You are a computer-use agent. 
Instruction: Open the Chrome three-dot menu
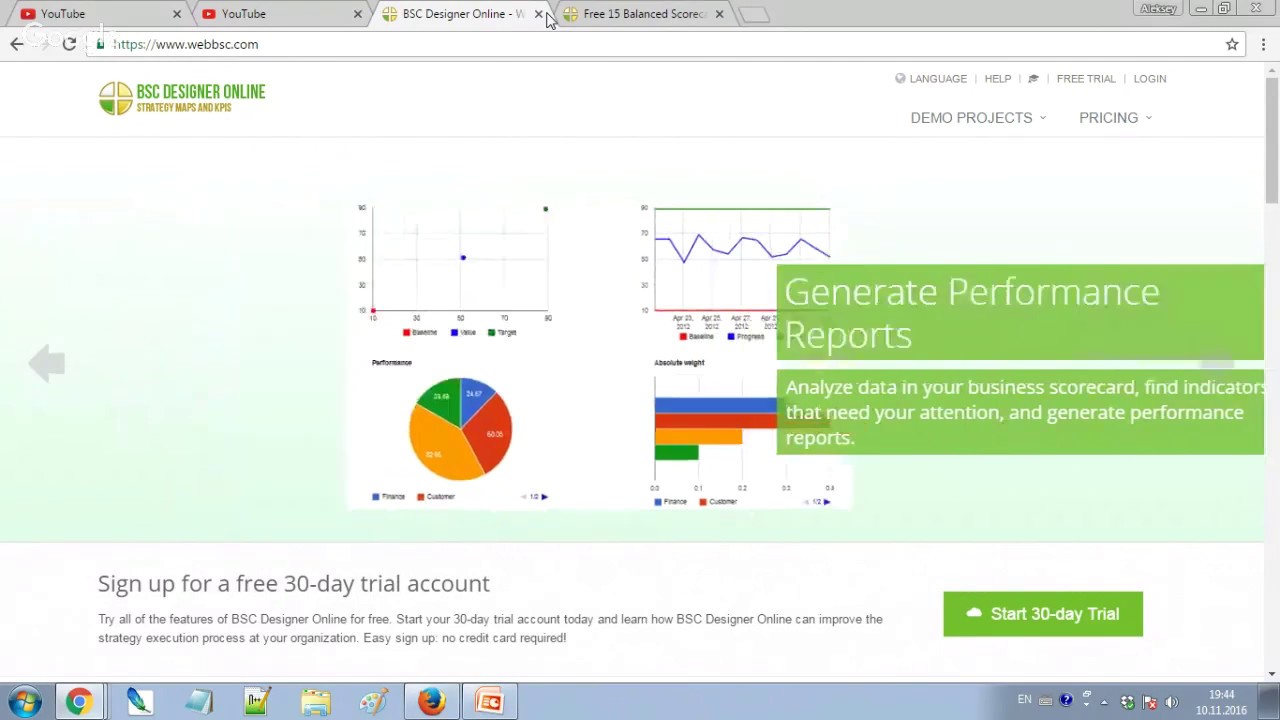(x=1263, y=44)
